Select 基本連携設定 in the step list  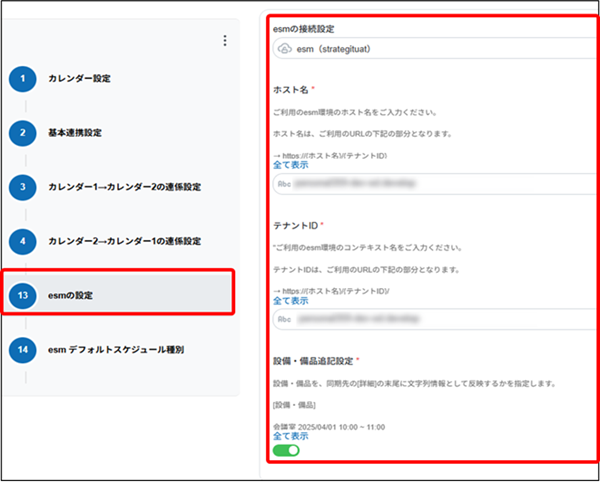click(x=74, y=133)
